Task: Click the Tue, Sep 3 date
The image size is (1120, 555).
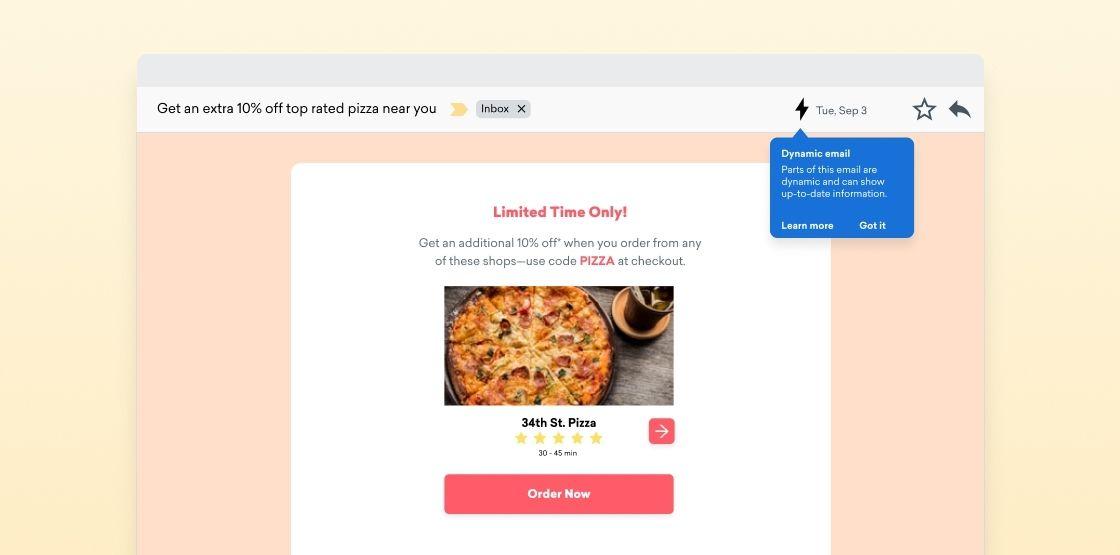Action: tap(841, 111)
